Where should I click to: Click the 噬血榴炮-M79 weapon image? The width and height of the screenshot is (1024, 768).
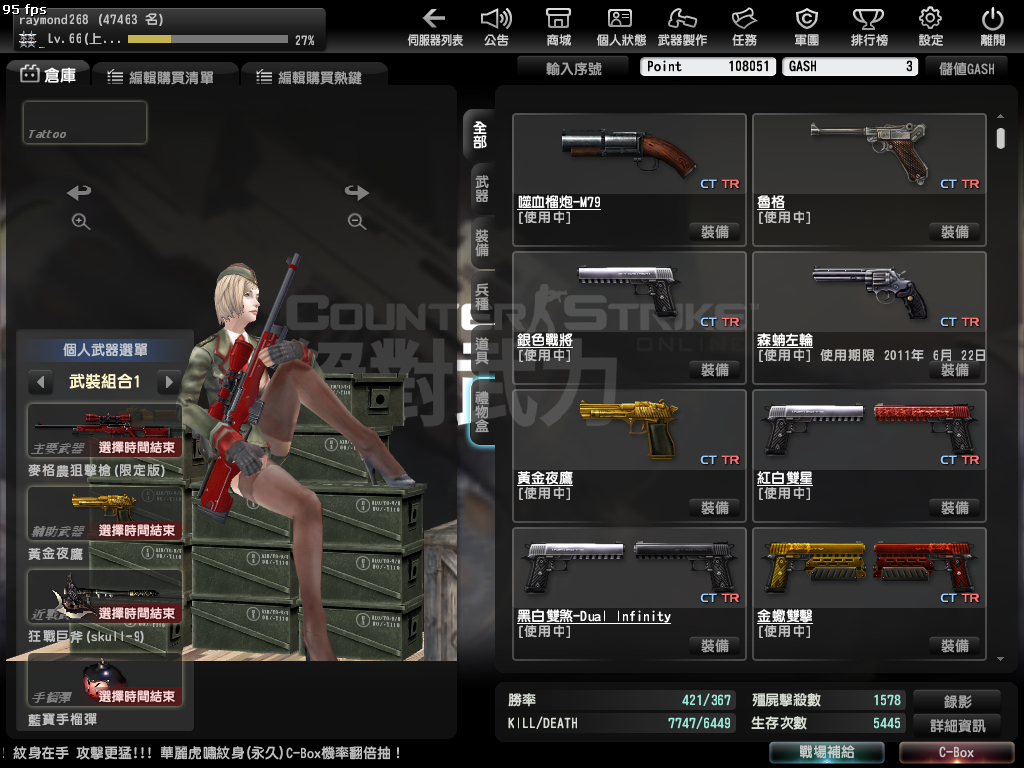[x=629, y=153]
